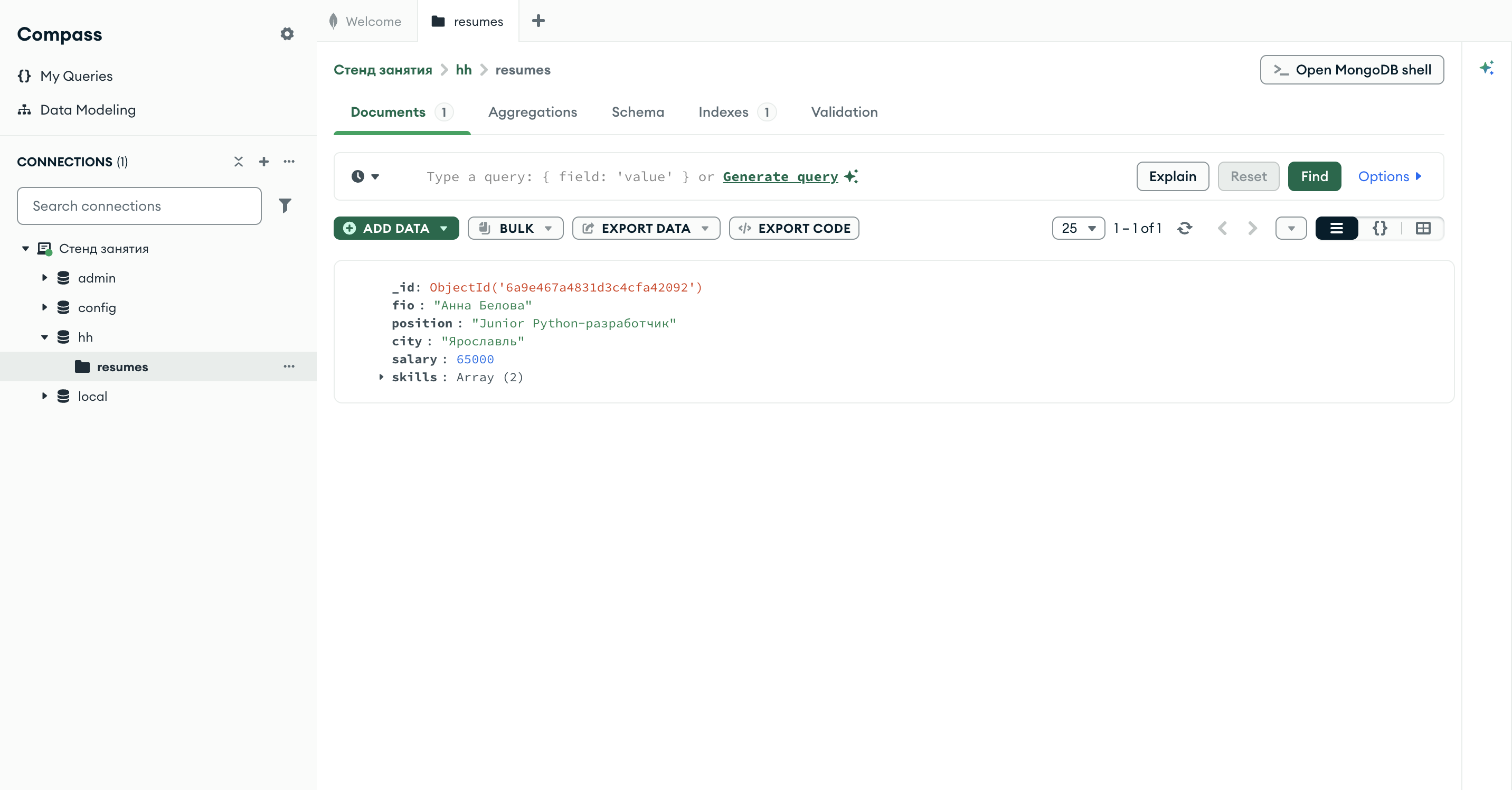
Task: Click the Generate query link
Action: [x=780, y=177]
